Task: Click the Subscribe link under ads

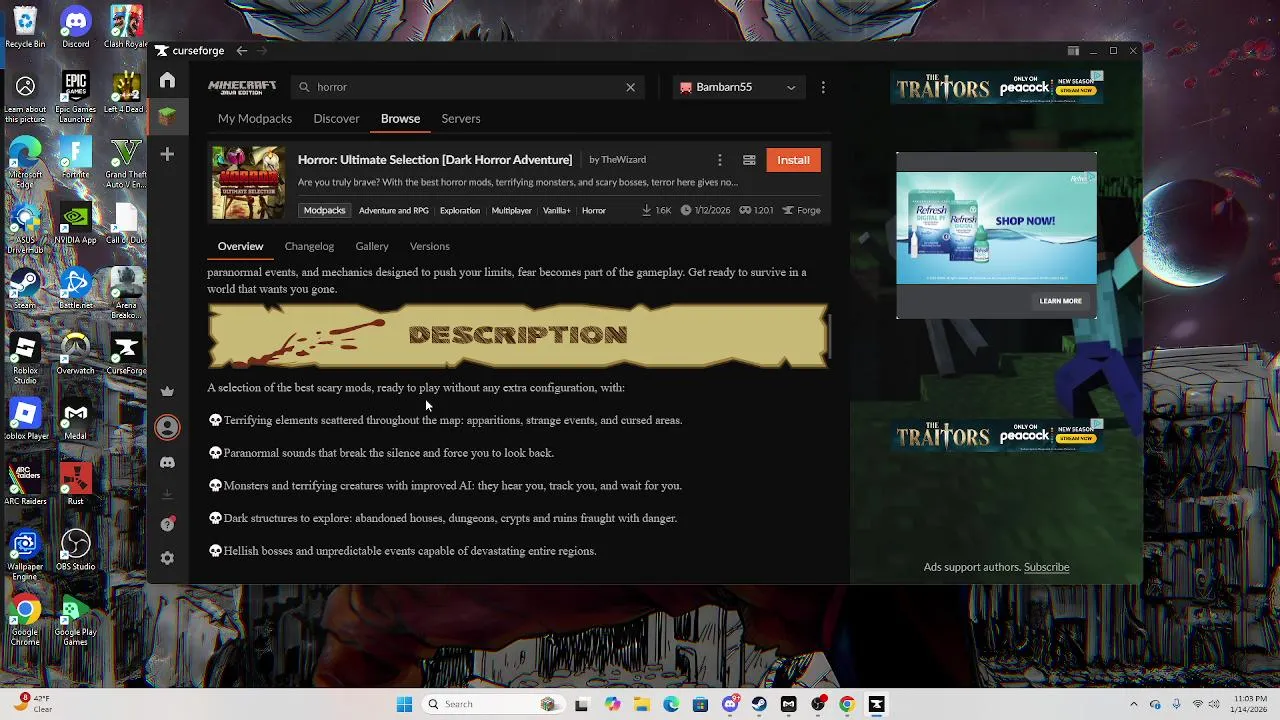Action: [1046, 567]
